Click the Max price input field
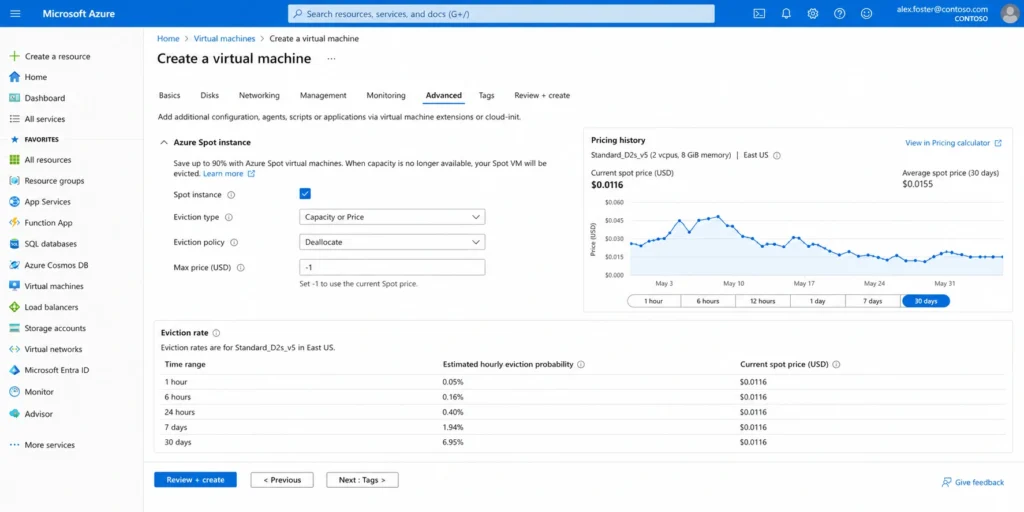The width and height of the screenshot is (1024, 512). 392,268
